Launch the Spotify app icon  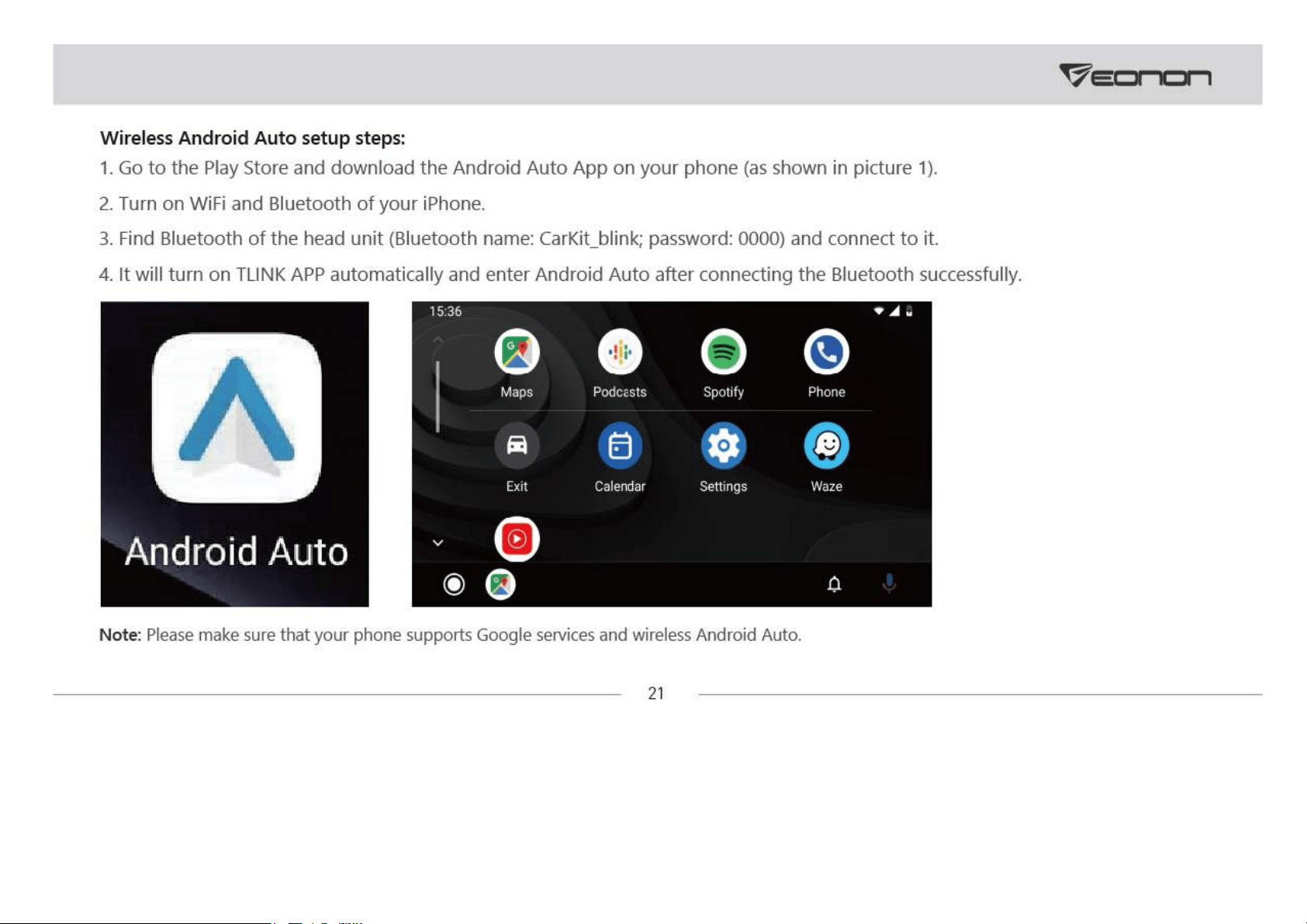(723, 351)
